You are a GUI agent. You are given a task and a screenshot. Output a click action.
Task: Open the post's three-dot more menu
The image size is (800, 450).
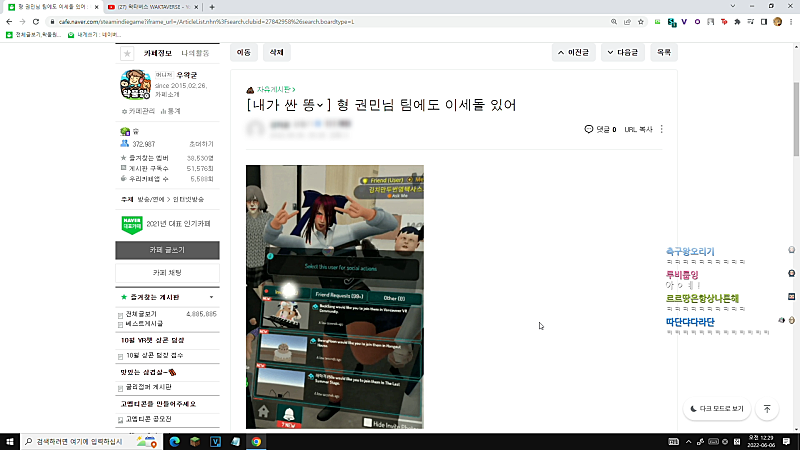pos(662,129)
